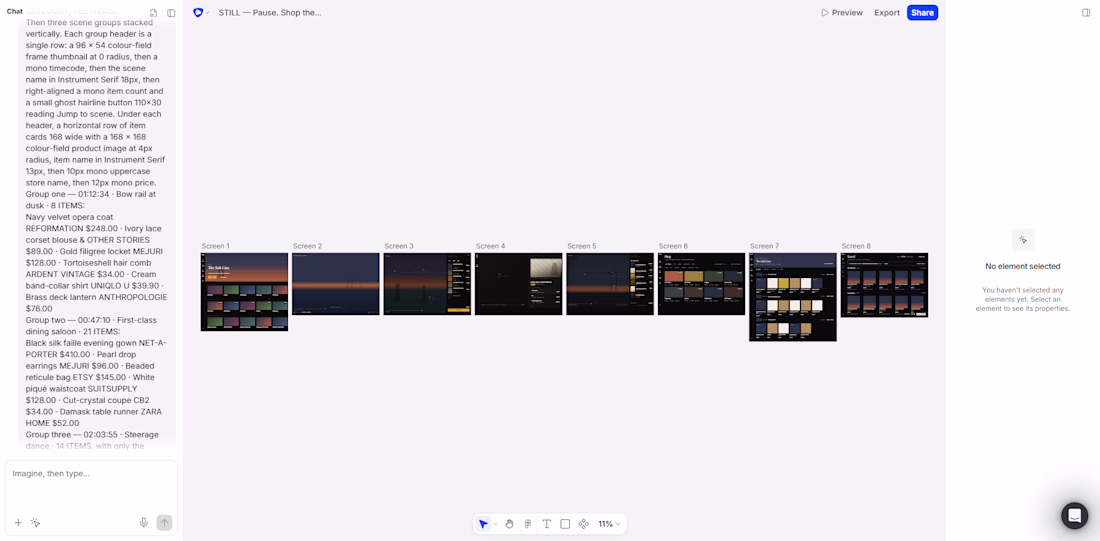This screenshot has width=1100, height=541.
Task: Click chat text 'Group one — 01:12:34'
Action: (x=69, y=194)
